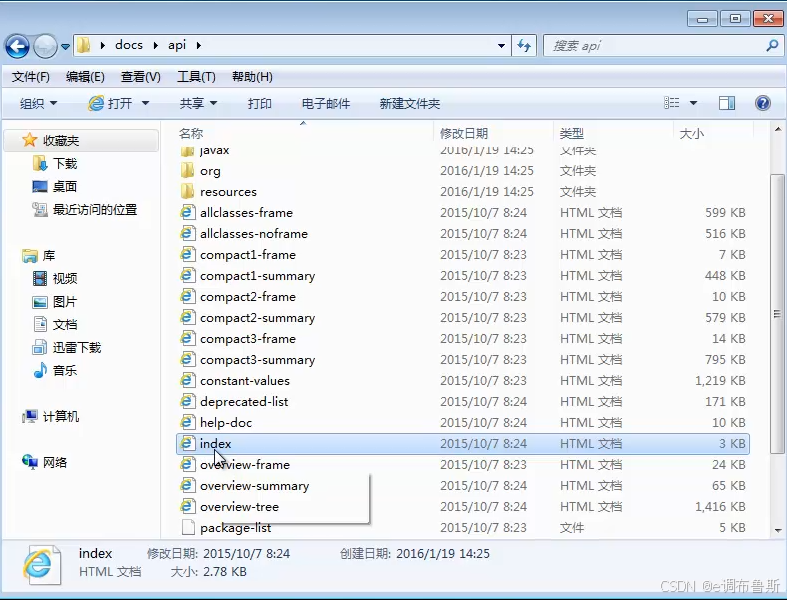Select the compact3-summary file

tap(463, 360)
